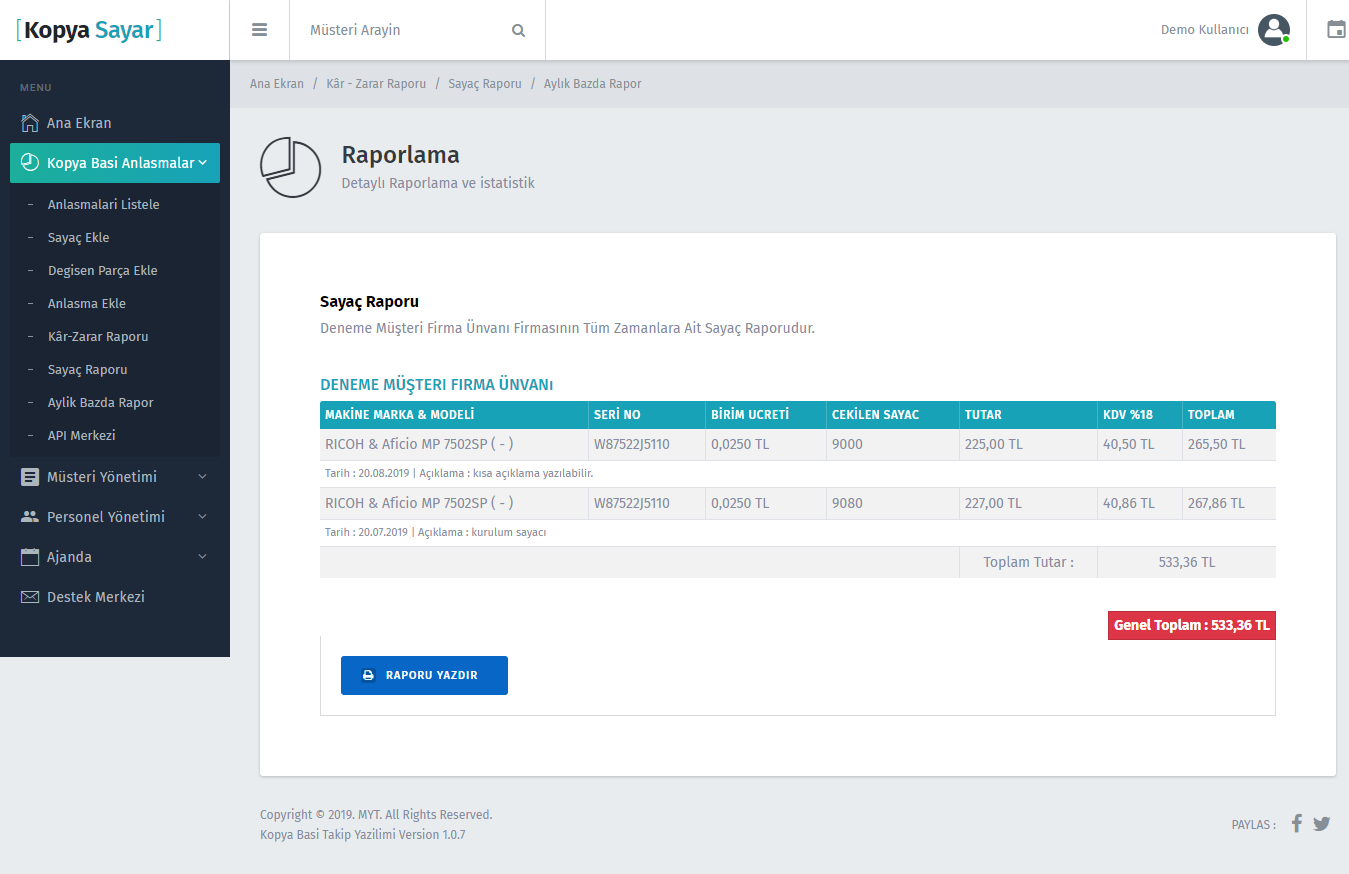Image resolution: width=1349 pixels, height=874 pixels.
Task: Click the Destek Merkezi envelope icon
Action: coord(30,597)
